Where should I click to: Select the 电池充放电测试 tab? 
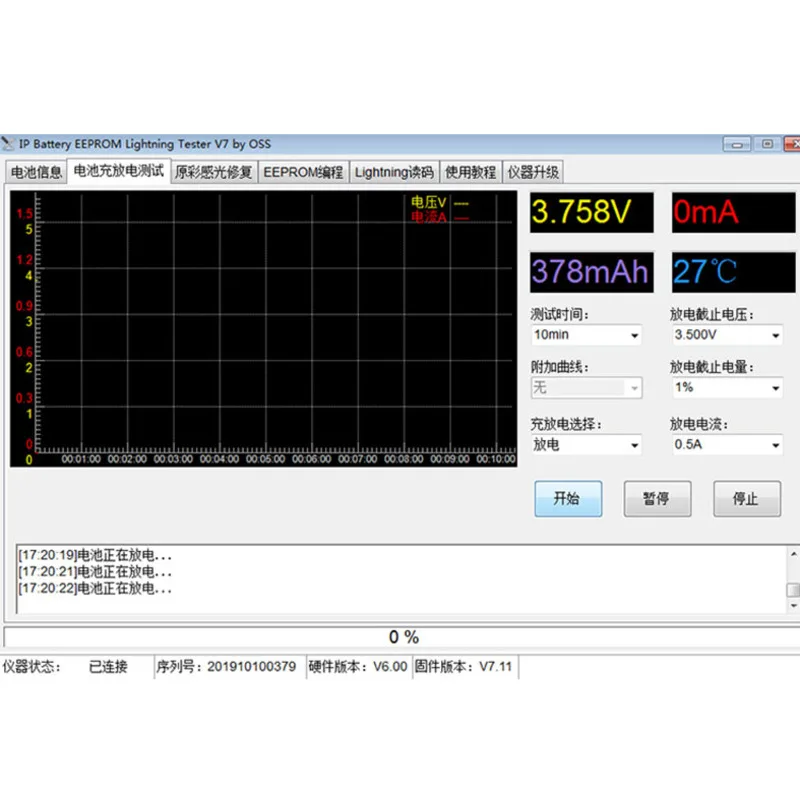[118, 170]
